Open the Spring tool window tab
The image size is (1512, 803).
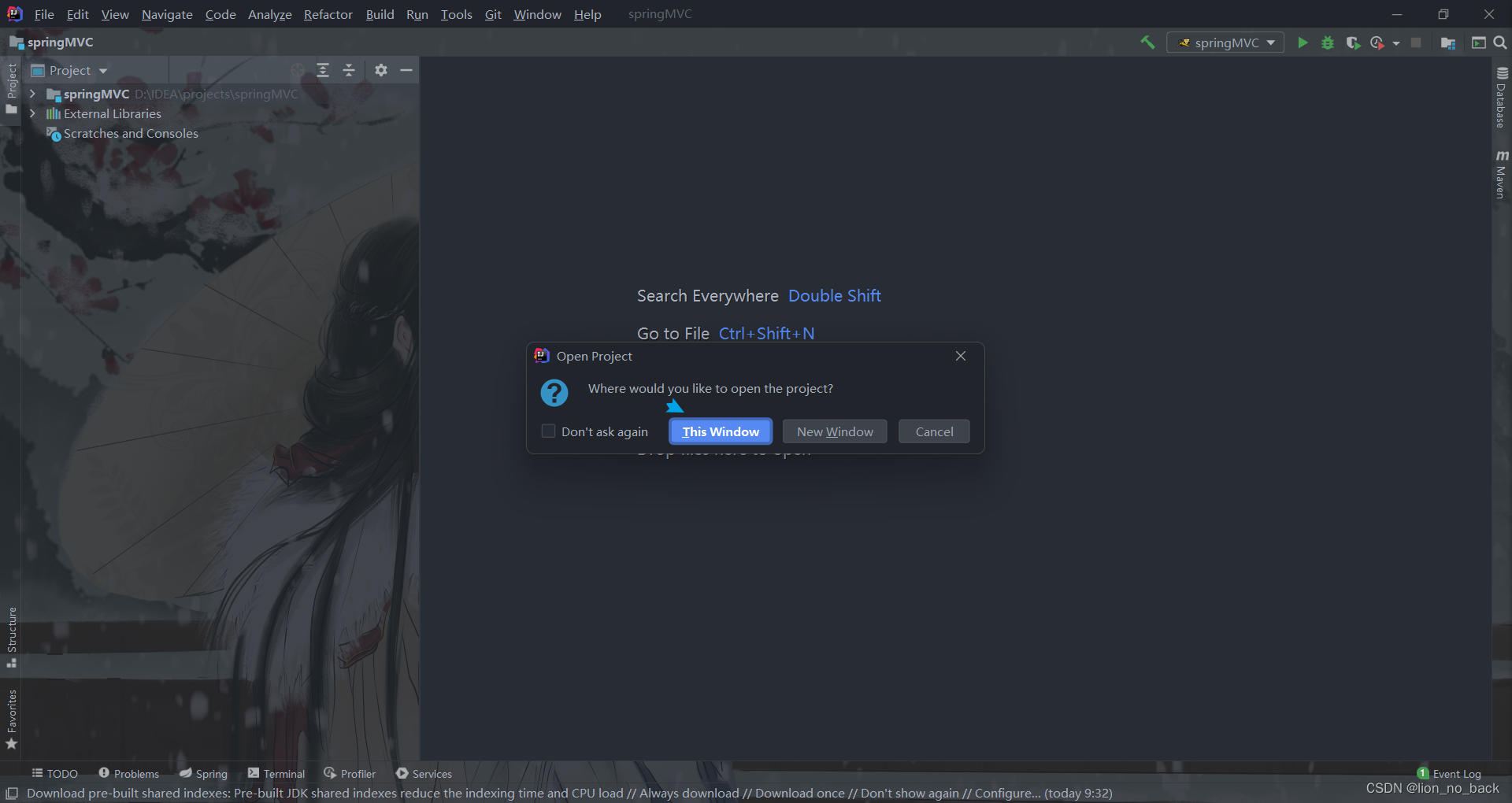(203, 774)
